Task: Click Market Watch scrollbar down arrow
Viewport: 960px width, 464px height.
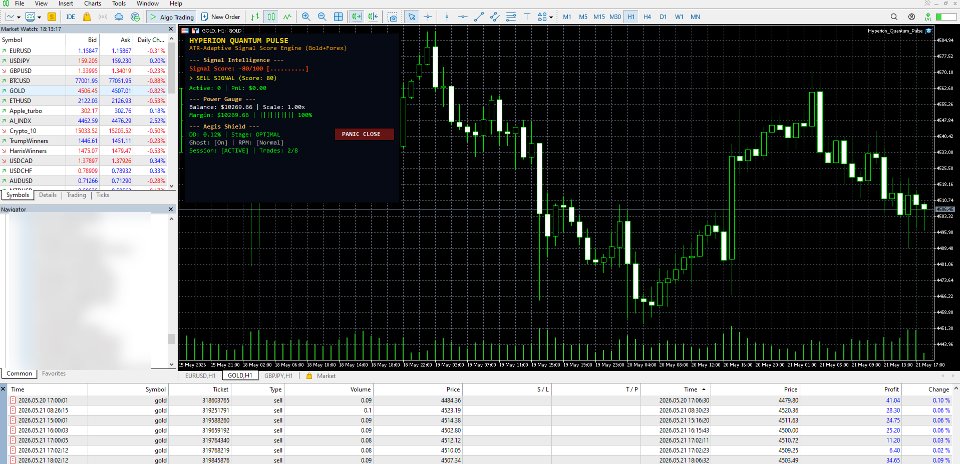Action: [171, 186]
